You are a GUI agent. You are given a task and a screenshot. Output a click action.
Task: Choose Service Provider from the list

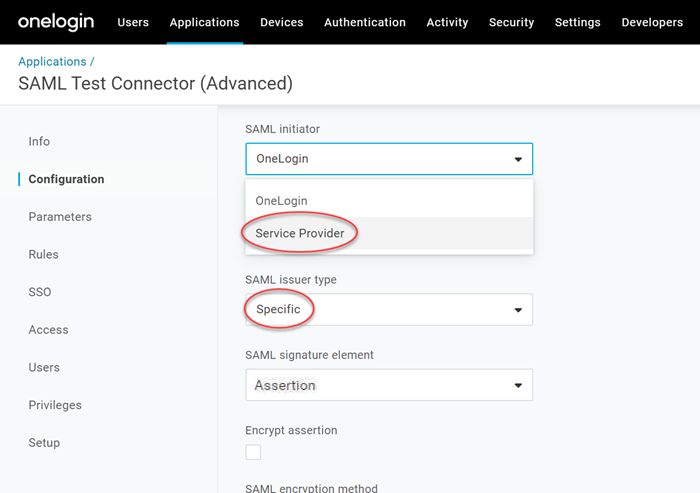tap(300, 234)
